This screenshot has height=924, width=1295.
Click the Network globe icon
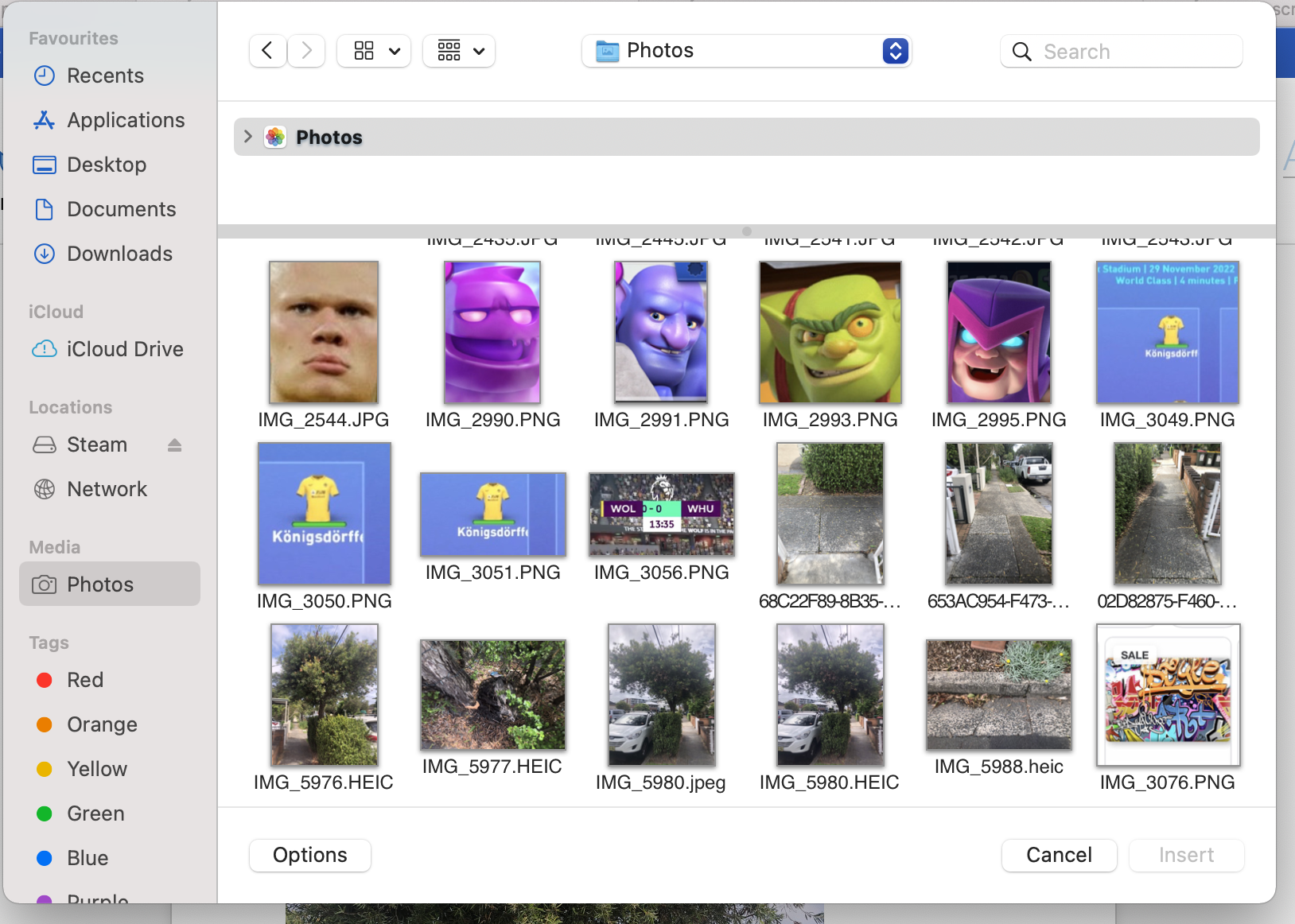45,489
